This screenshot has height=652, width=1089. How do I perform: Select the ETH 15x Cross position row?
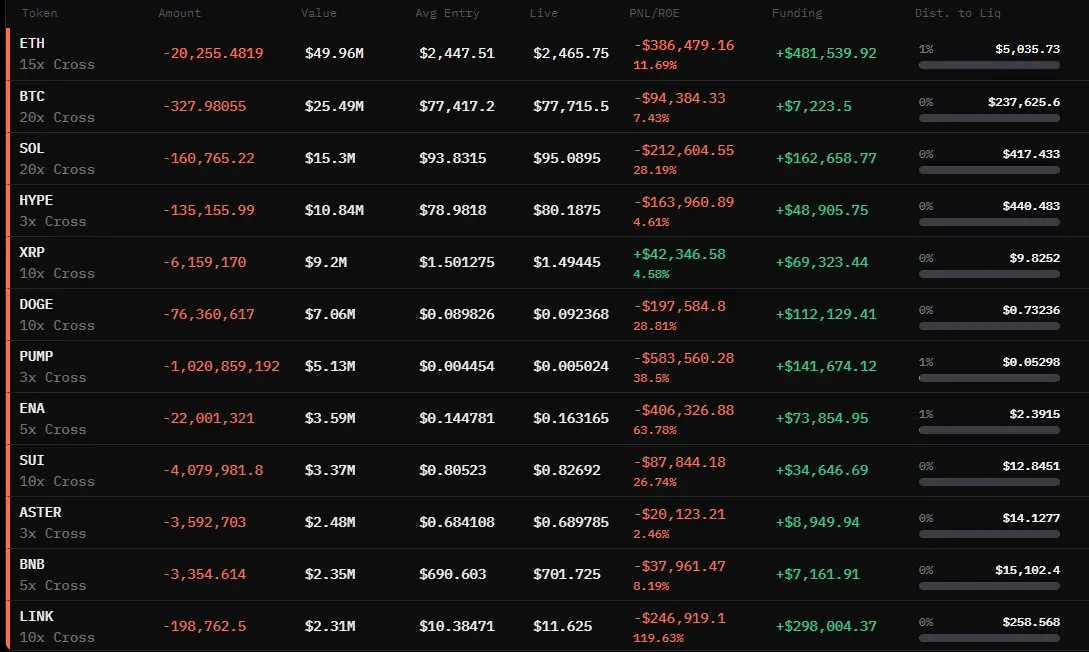pos(547,53)
